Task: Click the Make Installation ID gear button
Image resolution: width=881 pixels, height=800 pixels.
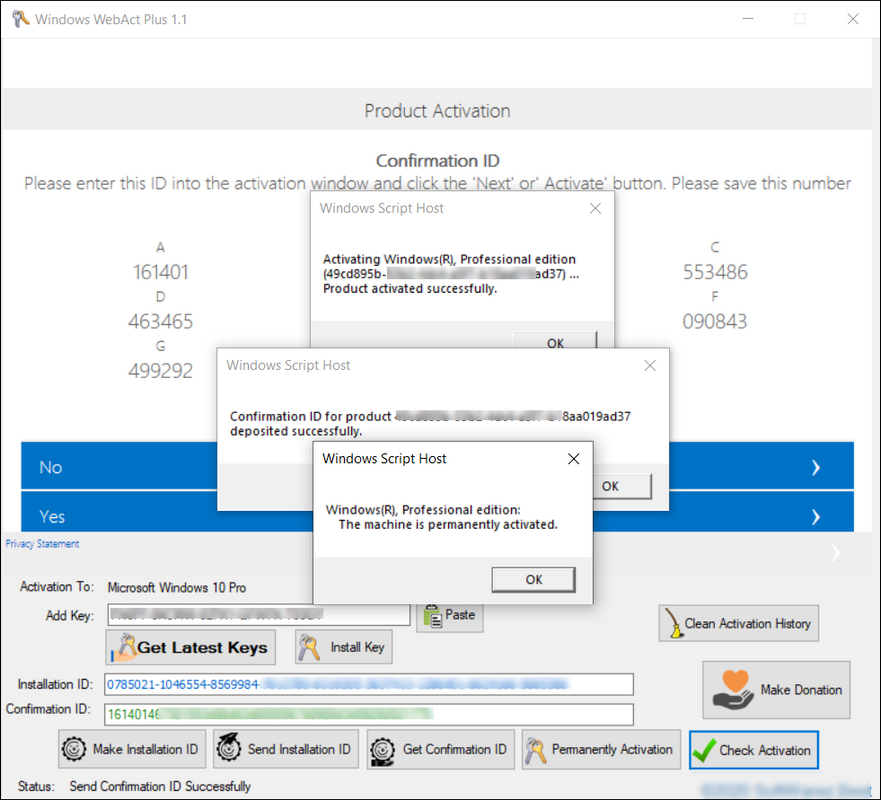Action: point(133,749)
